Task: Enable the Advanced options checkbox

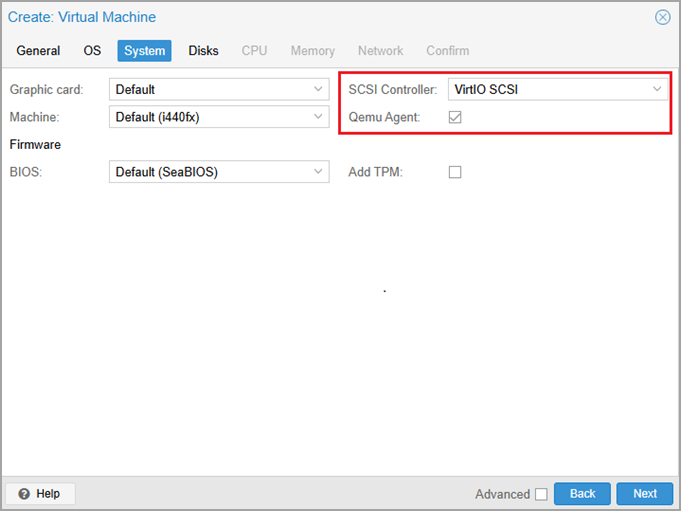Action: pyautogui.click(x=541, y=494)
